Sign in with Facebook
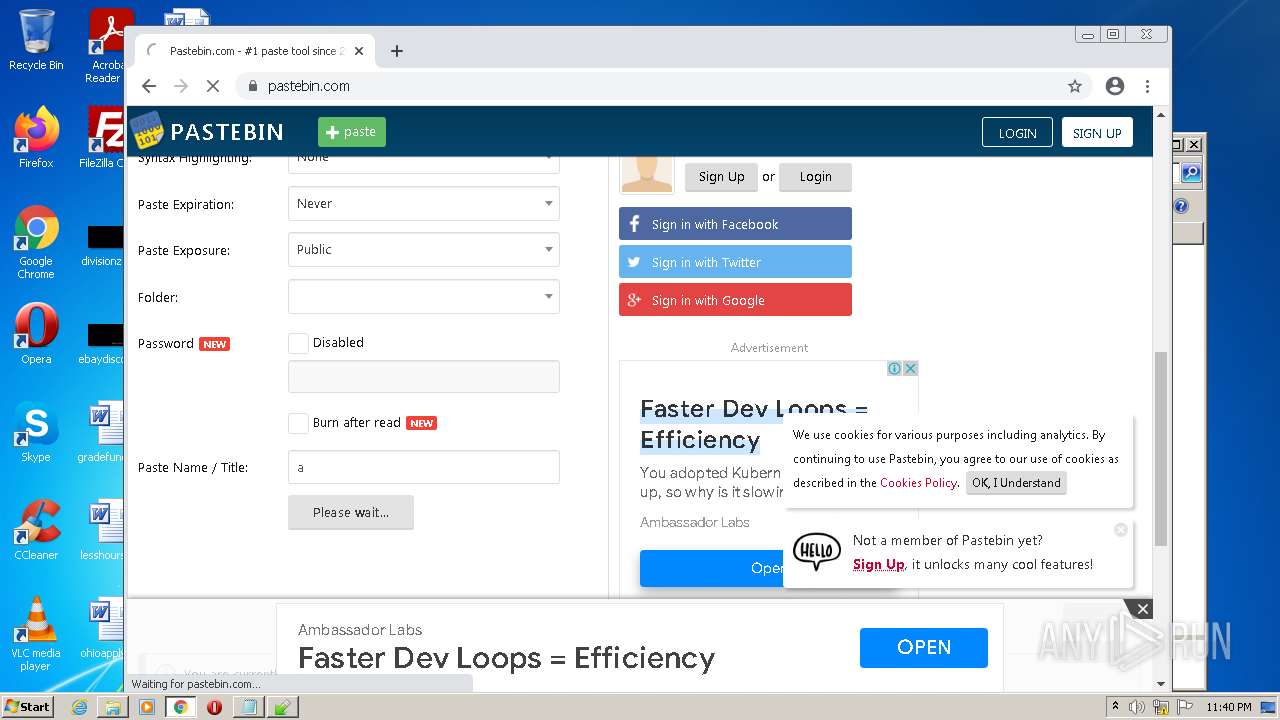The image size is (1280, 720). coord(735,224)
